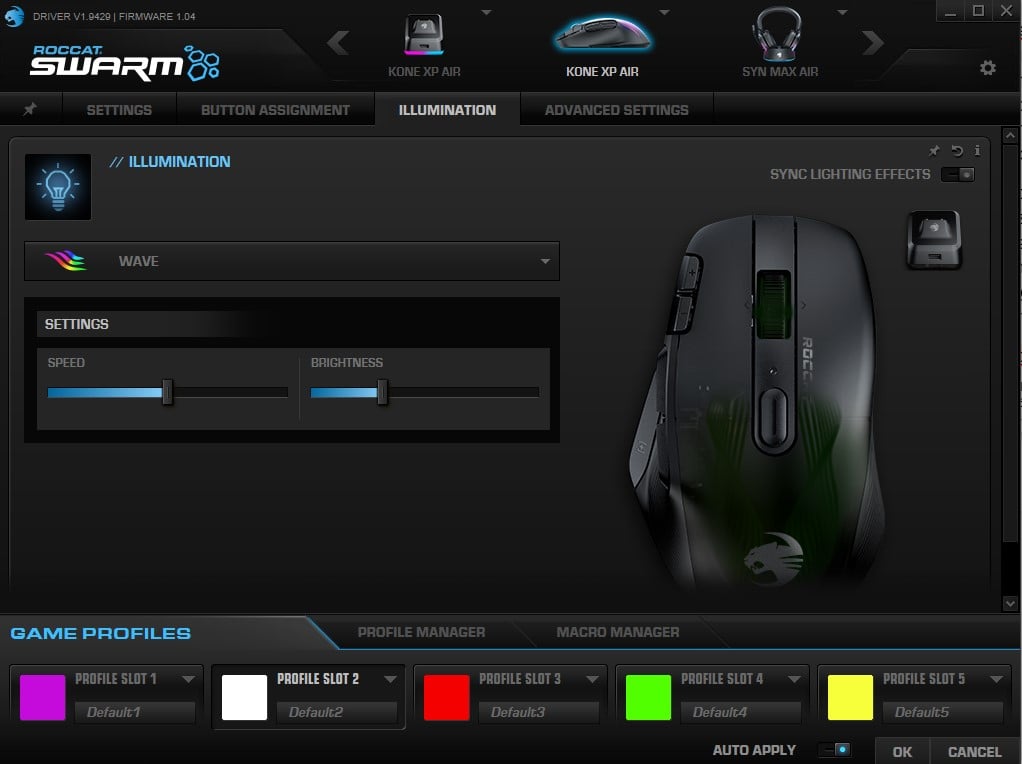
Task: Click the pin icon left of Settings tab
Action: click(x=30, y=110)
